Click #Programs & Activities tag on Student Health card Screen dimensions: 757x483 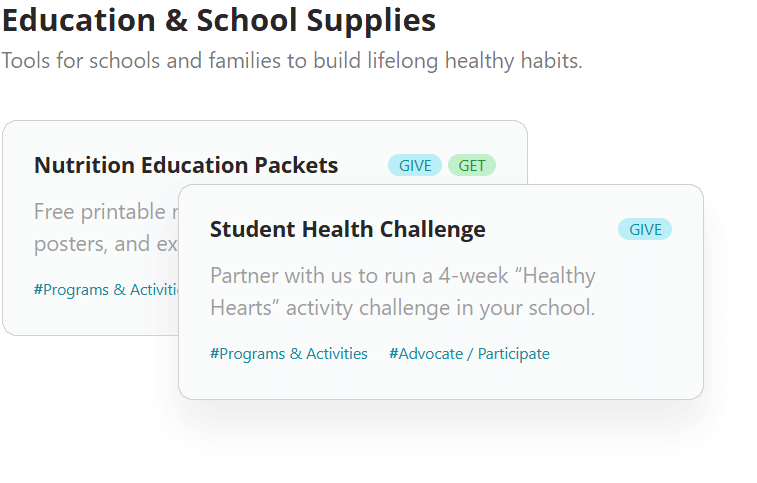[289, 354]
